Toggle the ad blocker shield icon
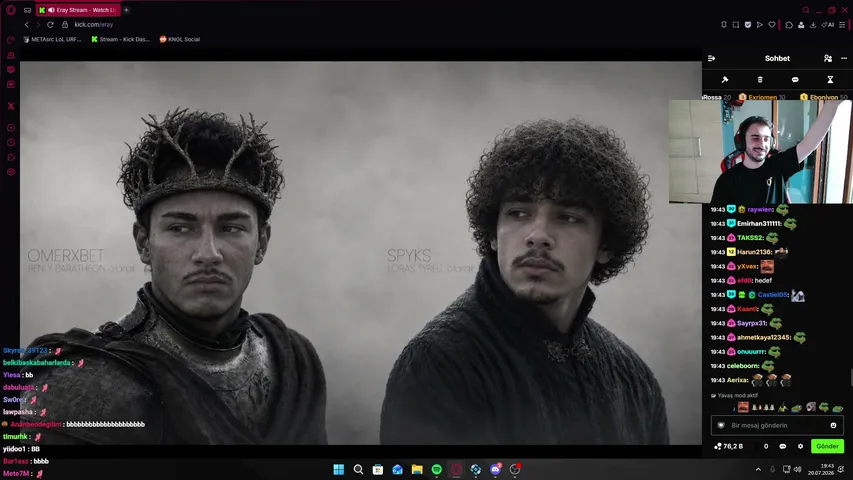This screenshot has height=480, width=853. [x=747, y=24]
